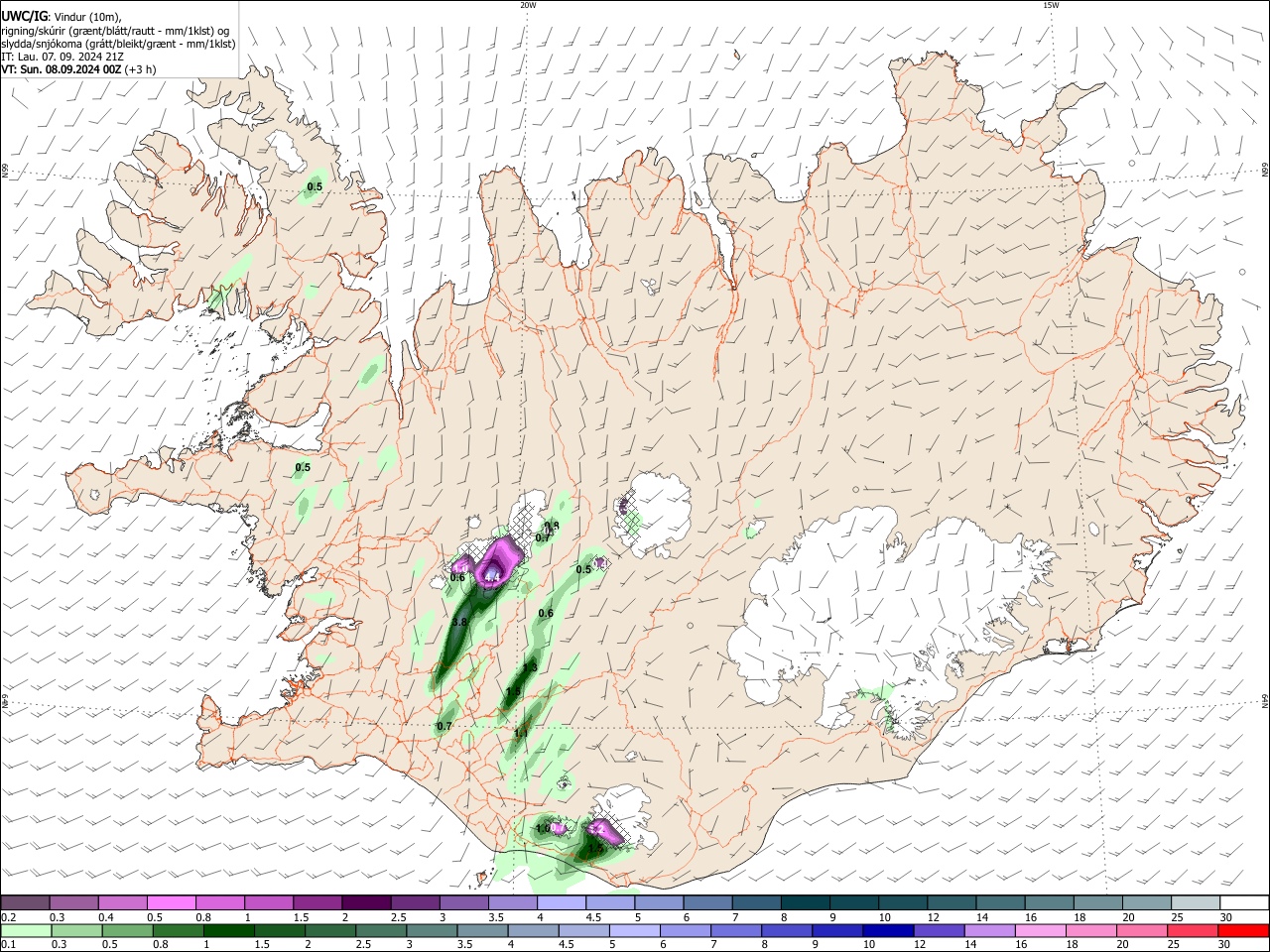Click the 3.8 precipitation value on the map
Viewport: 1270px width, 952px height.
pyautogui.click(x=459, y=622)
